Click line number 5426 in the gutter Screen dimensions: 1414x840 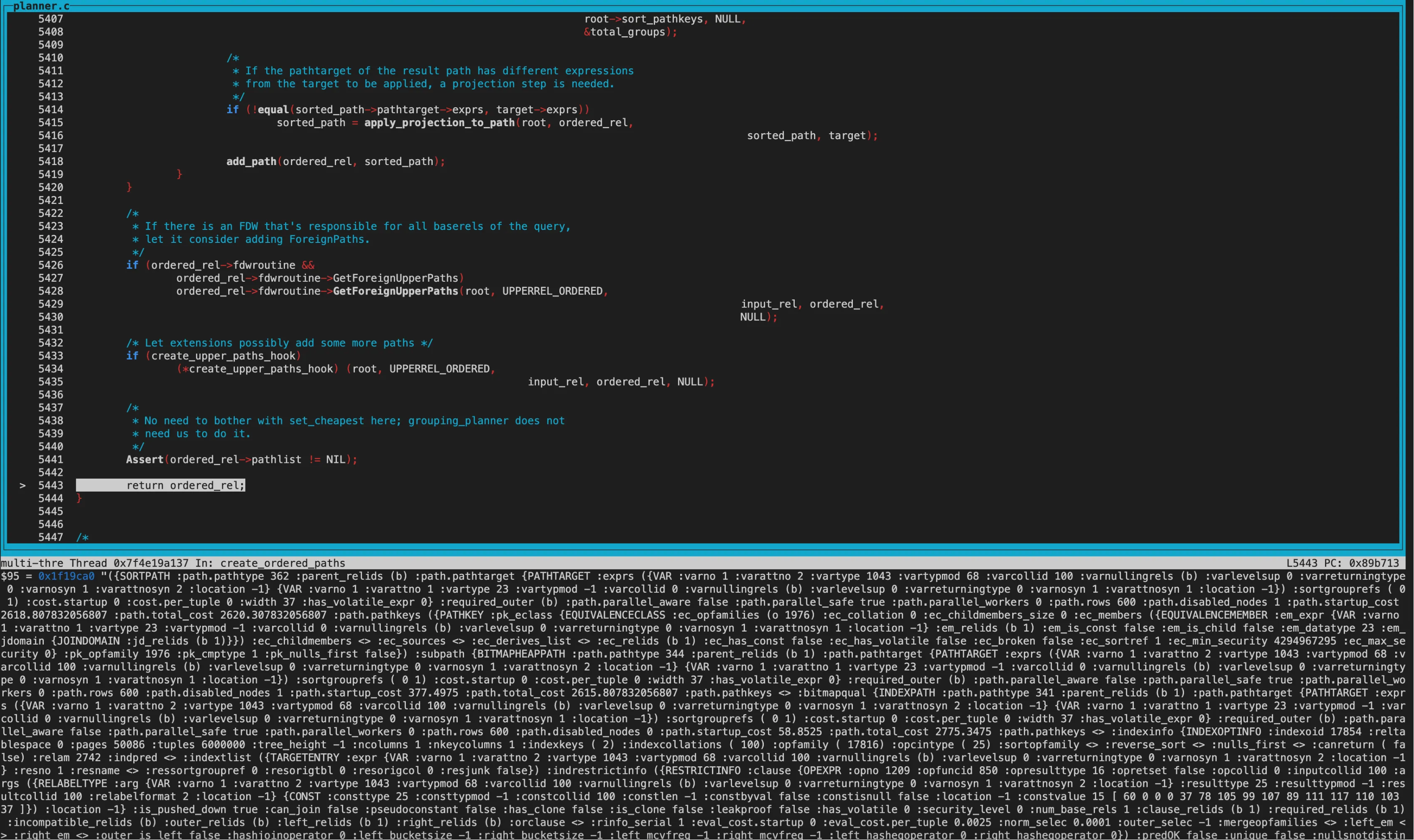pos(51,265)
